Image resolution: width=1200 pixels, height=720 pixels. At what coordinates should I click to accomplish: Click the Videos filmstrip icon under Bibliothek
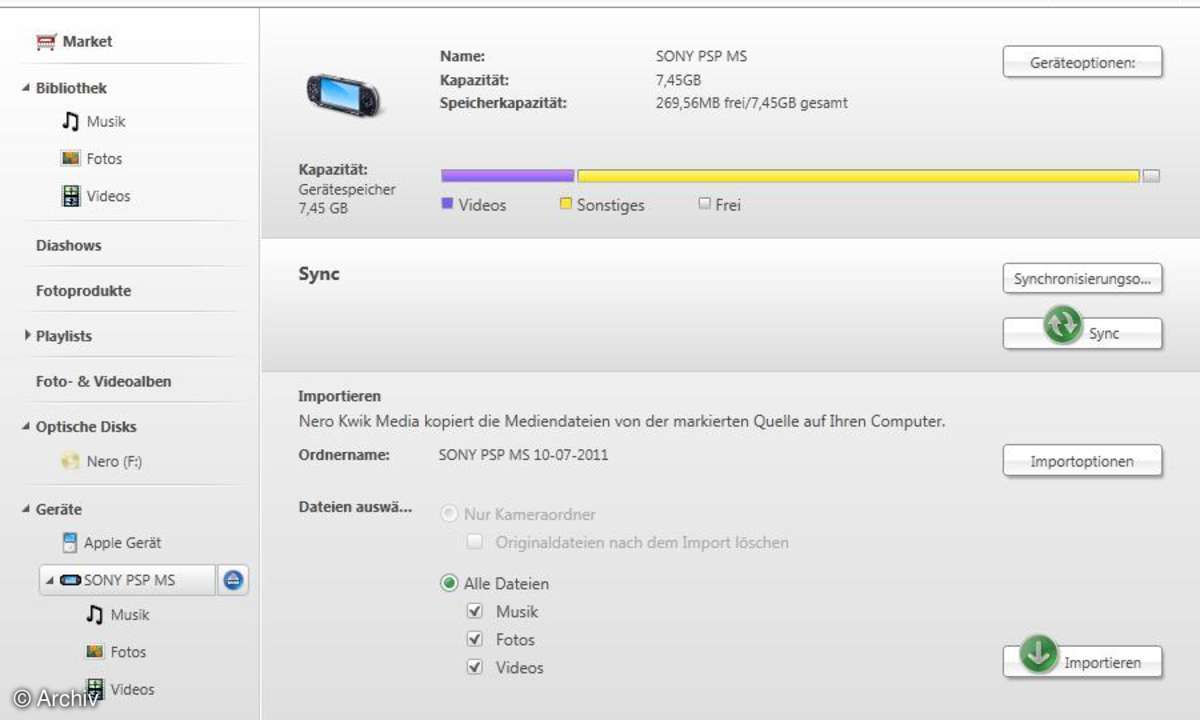(70, 196)
